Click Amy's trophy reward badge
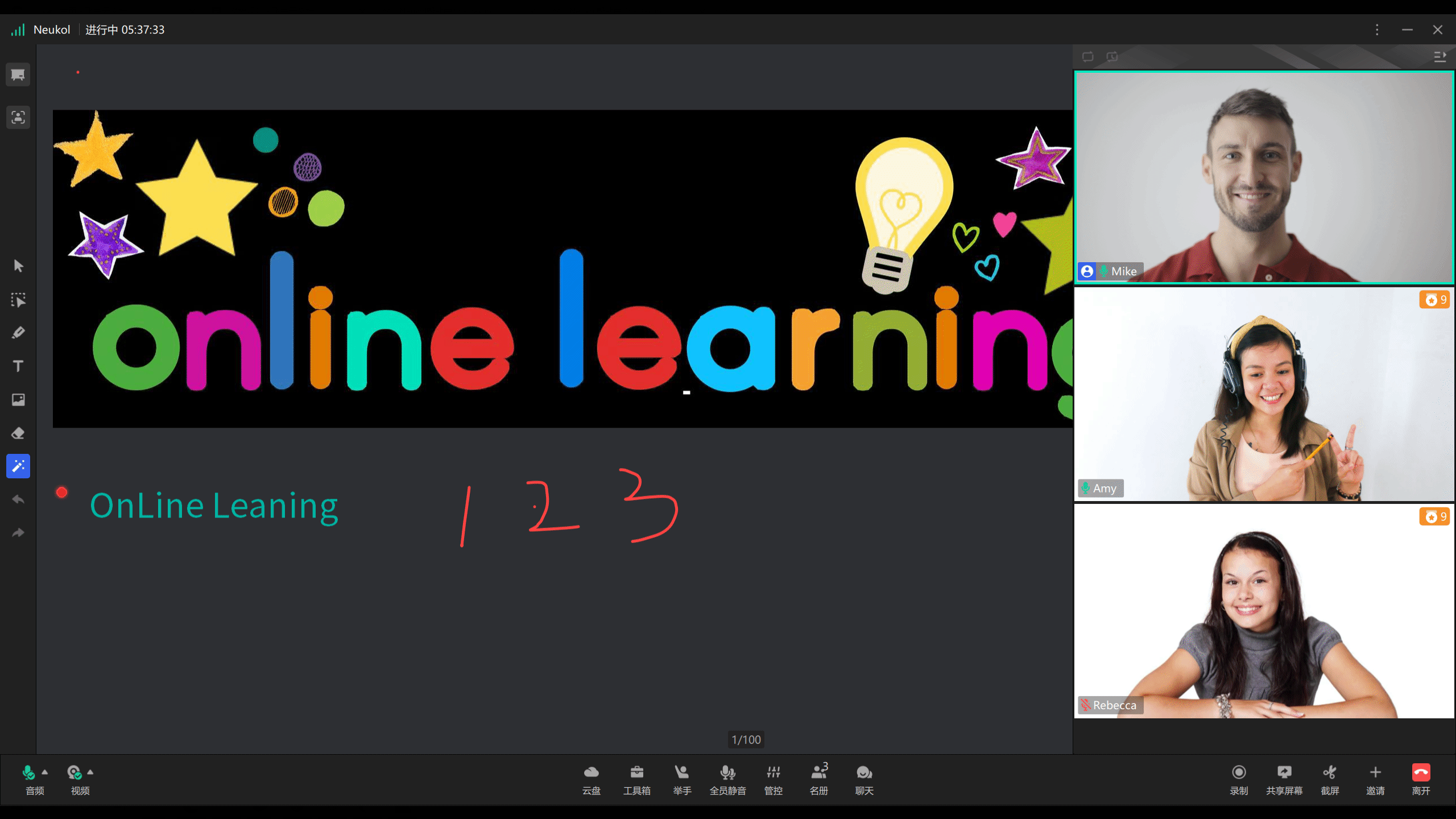 1434,300
